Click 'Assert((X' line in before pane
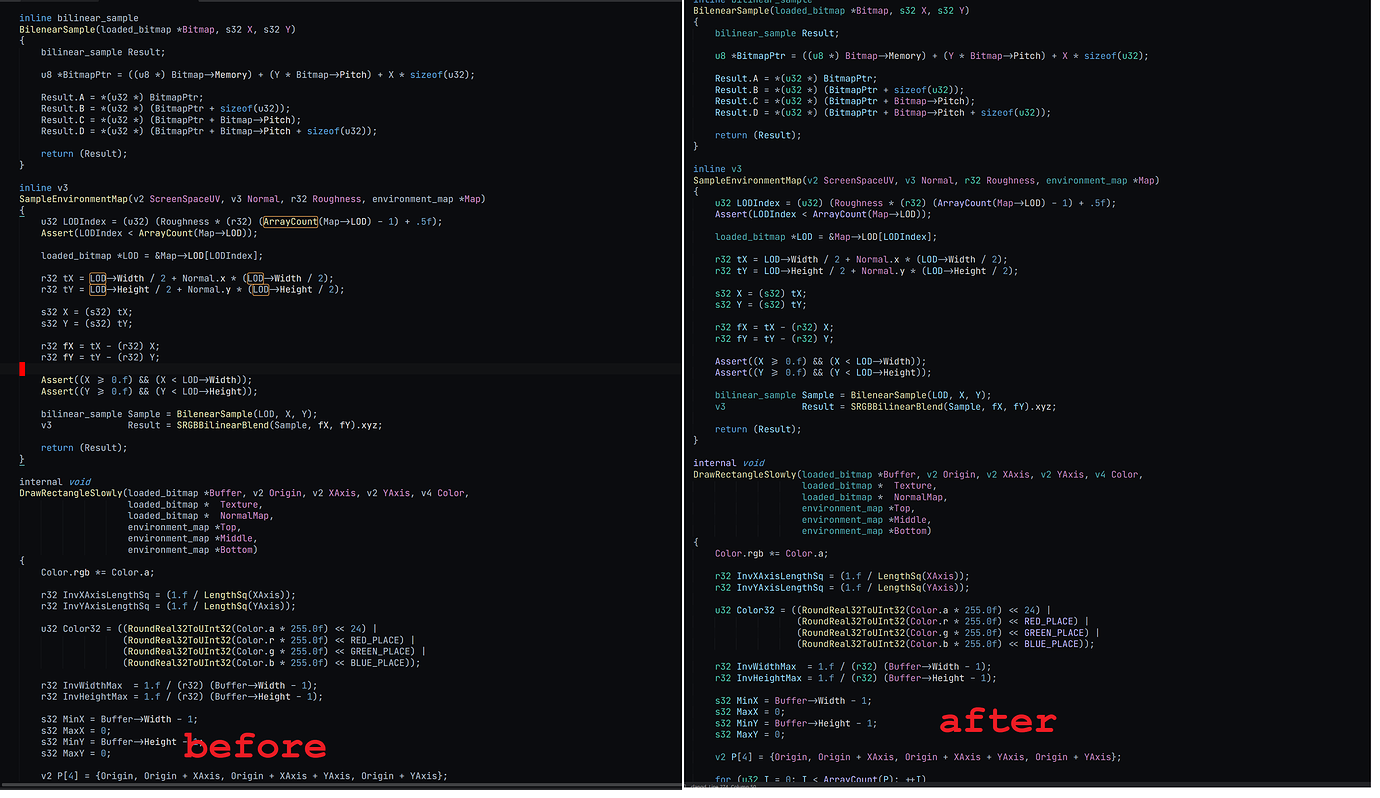This screenshot has height=798, width=1380. click(147, 380)
